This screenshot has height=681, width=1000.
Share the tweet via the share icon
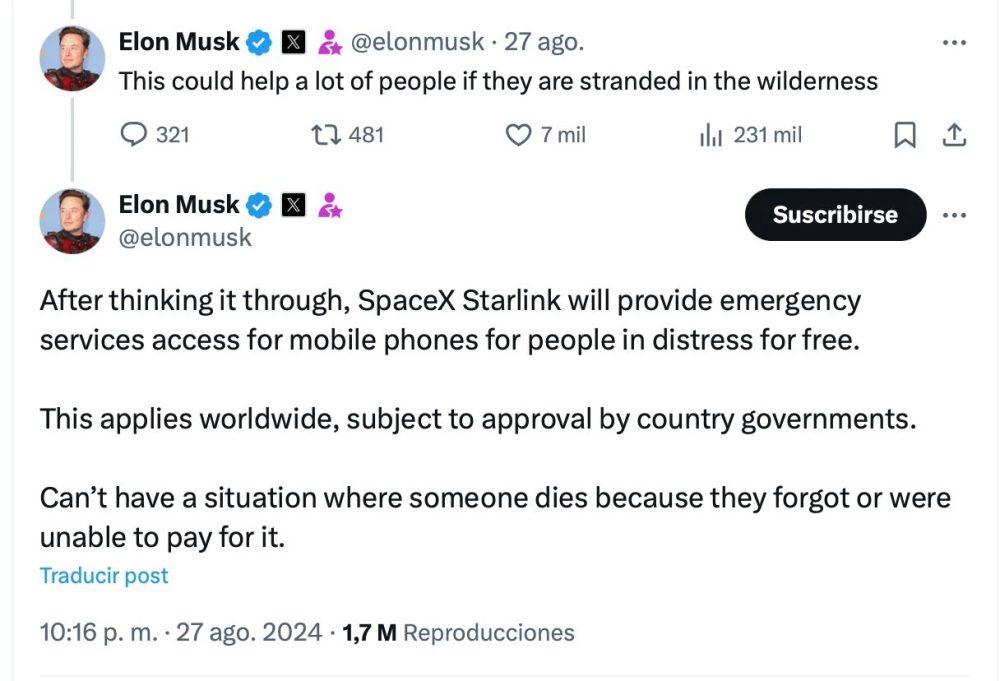[x=956, y=135]
